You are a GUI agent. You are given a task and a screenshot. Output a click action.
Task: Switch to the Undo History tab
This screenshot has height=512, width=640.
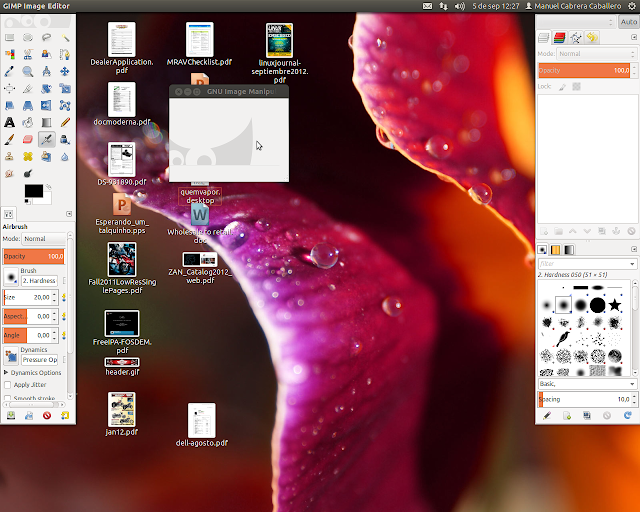(592, 38)
